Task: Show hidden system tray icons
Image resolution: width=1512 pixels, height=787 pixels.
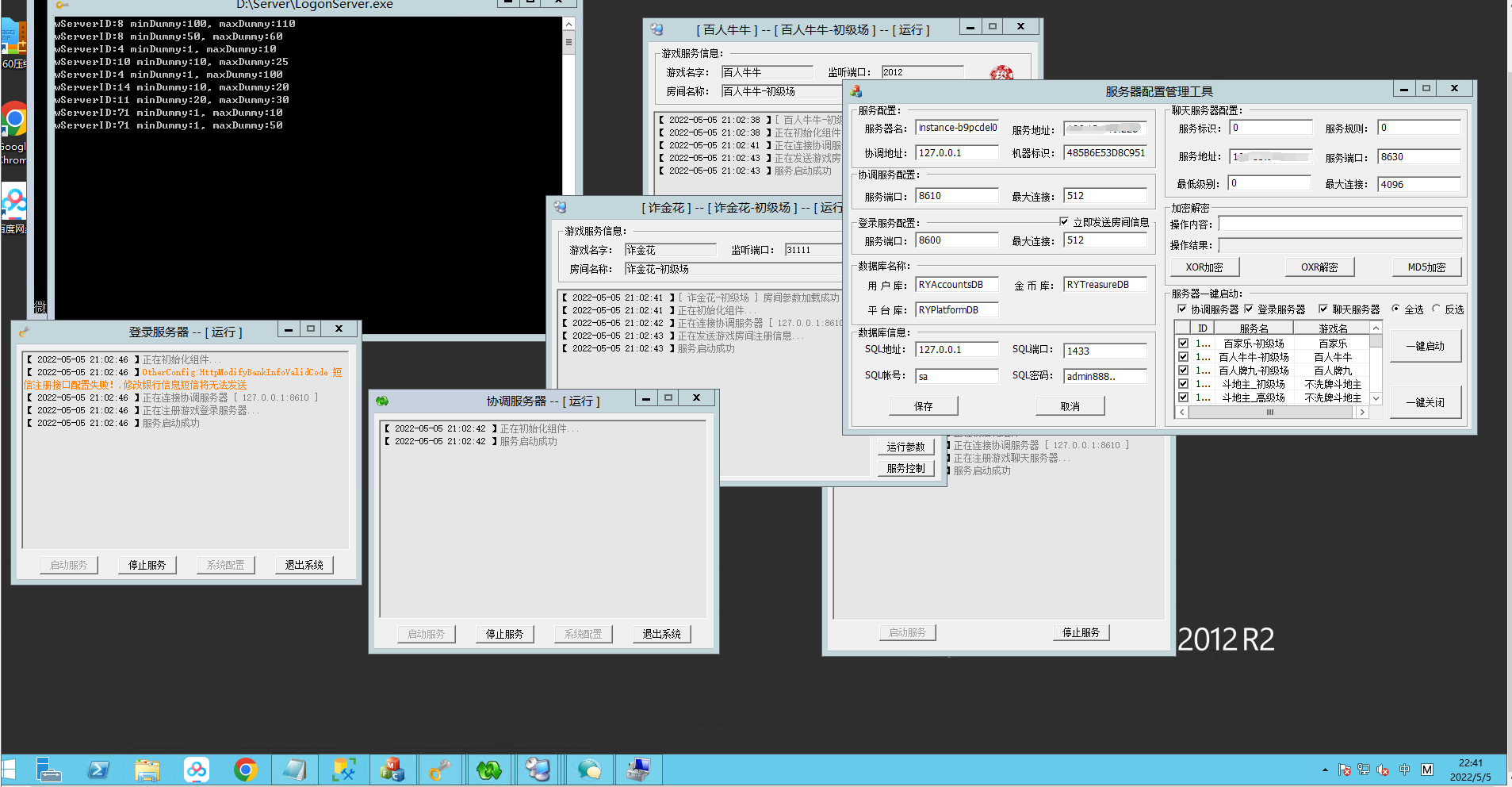Action: (1325, 770)
